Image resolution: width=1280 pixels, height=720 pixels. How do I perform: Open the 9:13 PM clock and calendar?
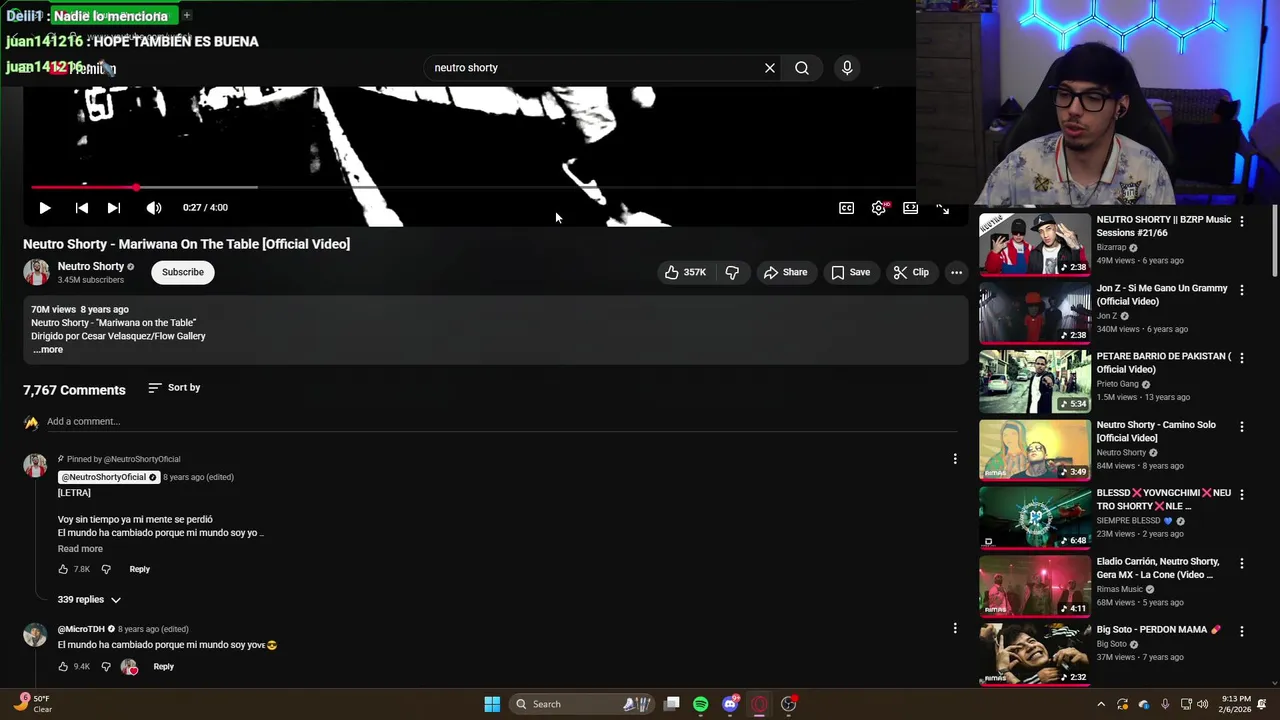pos(1236,704)
